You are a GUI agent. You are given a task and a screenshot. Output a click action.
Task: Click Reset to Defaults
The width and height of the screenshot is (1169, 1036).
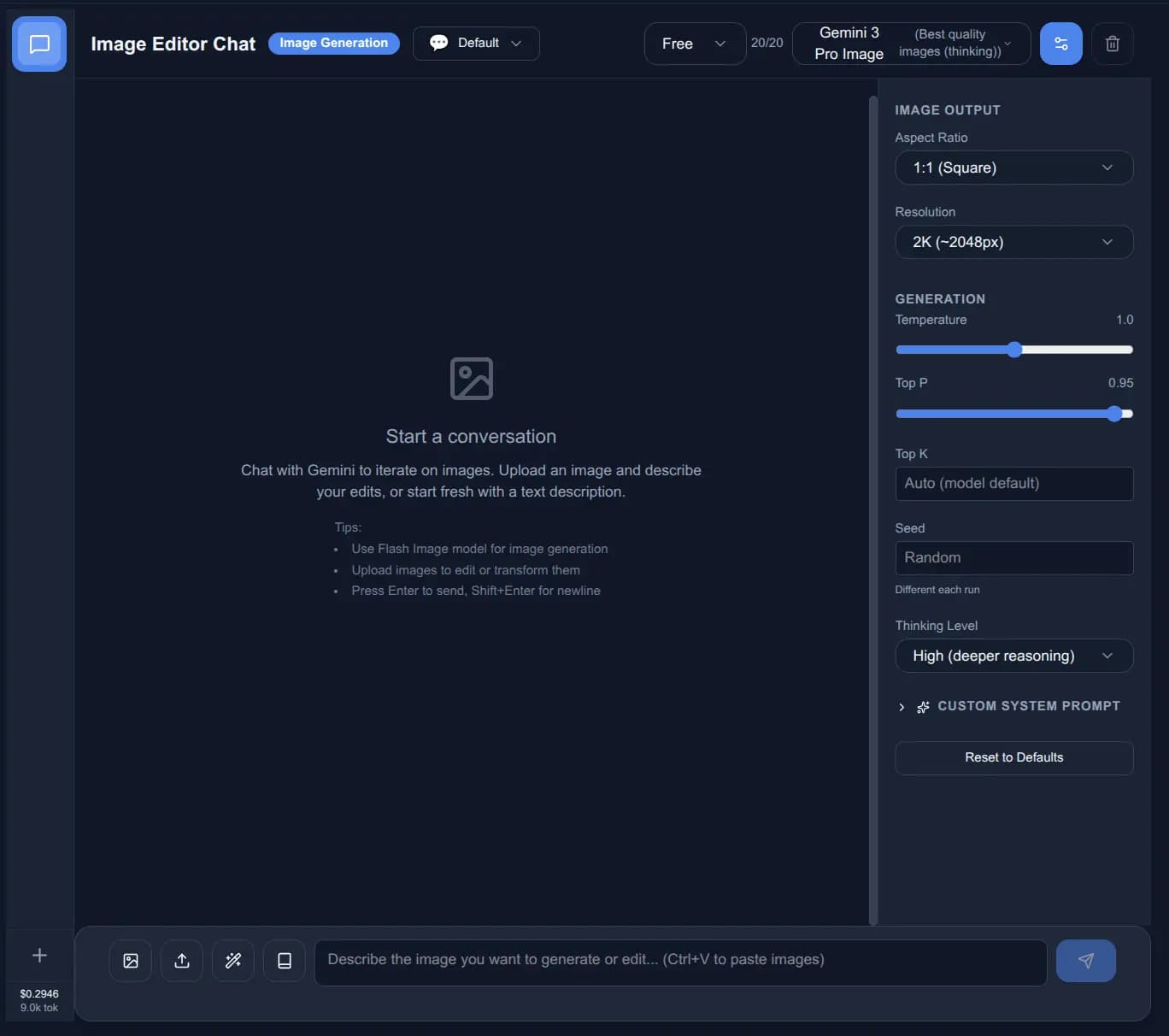[x=1013, y=757]
